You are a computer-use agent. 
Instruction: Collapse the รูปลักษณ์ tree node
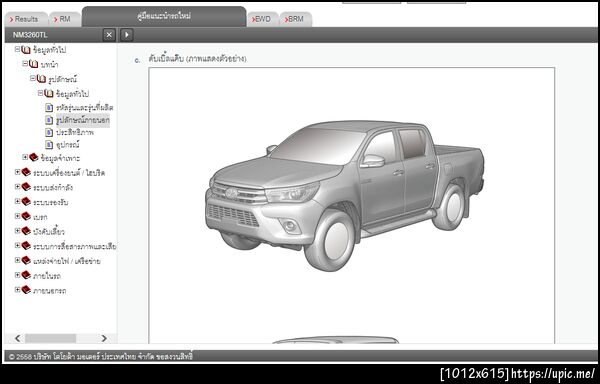(x=33, y=78)
